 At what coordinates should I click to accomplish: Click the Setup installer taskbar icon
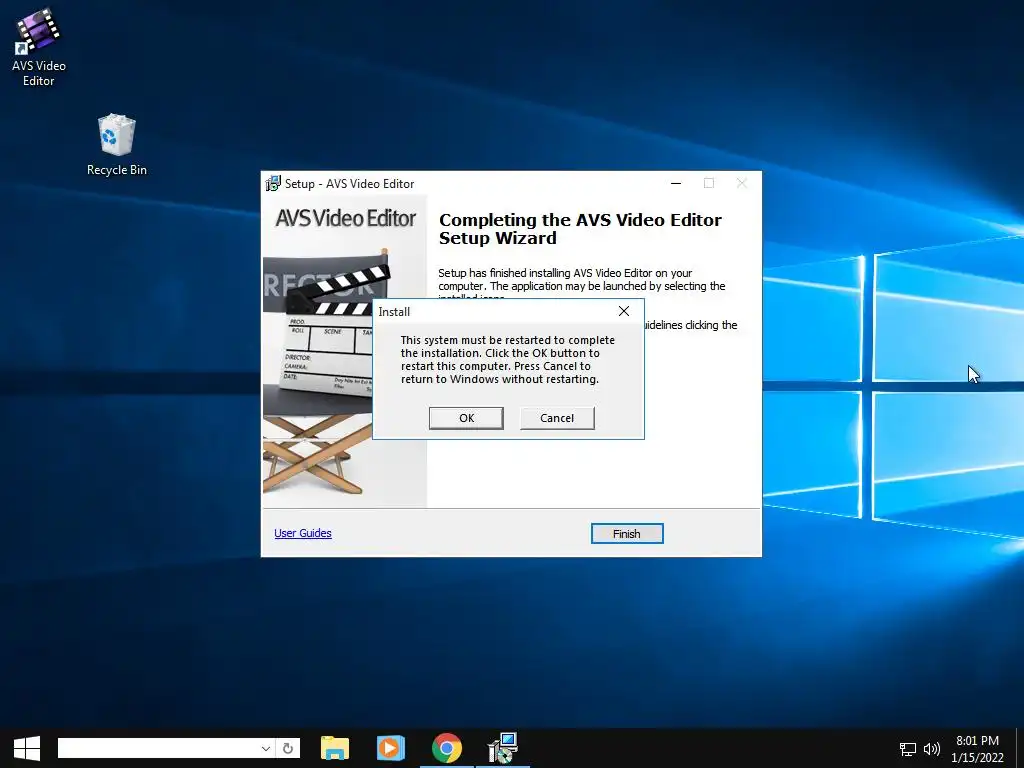coord(502,748)
